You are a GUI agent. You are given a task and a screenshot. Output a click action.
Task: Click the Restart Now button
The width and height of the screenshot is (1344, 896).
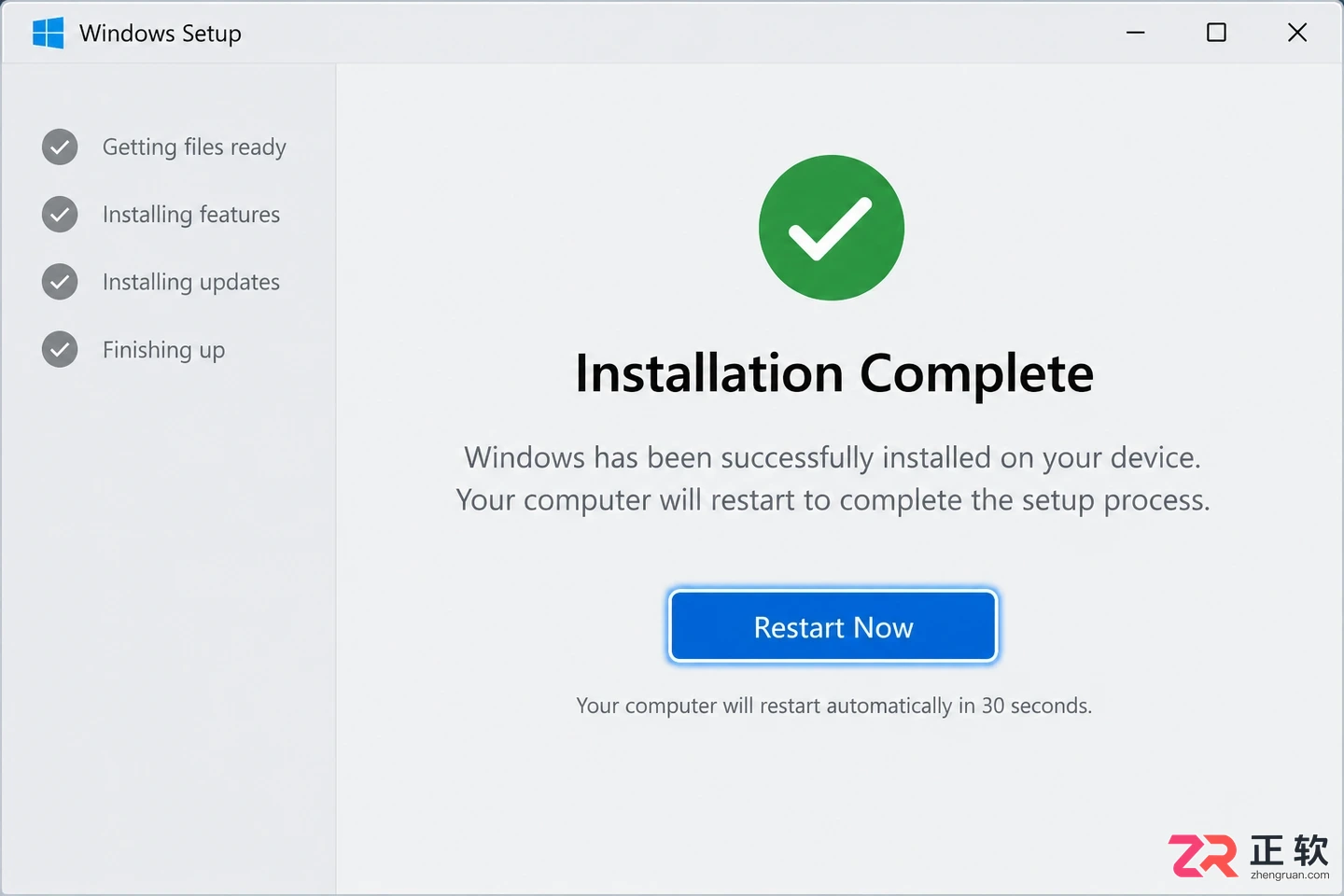pyautogui.click(x=833, y=626)
